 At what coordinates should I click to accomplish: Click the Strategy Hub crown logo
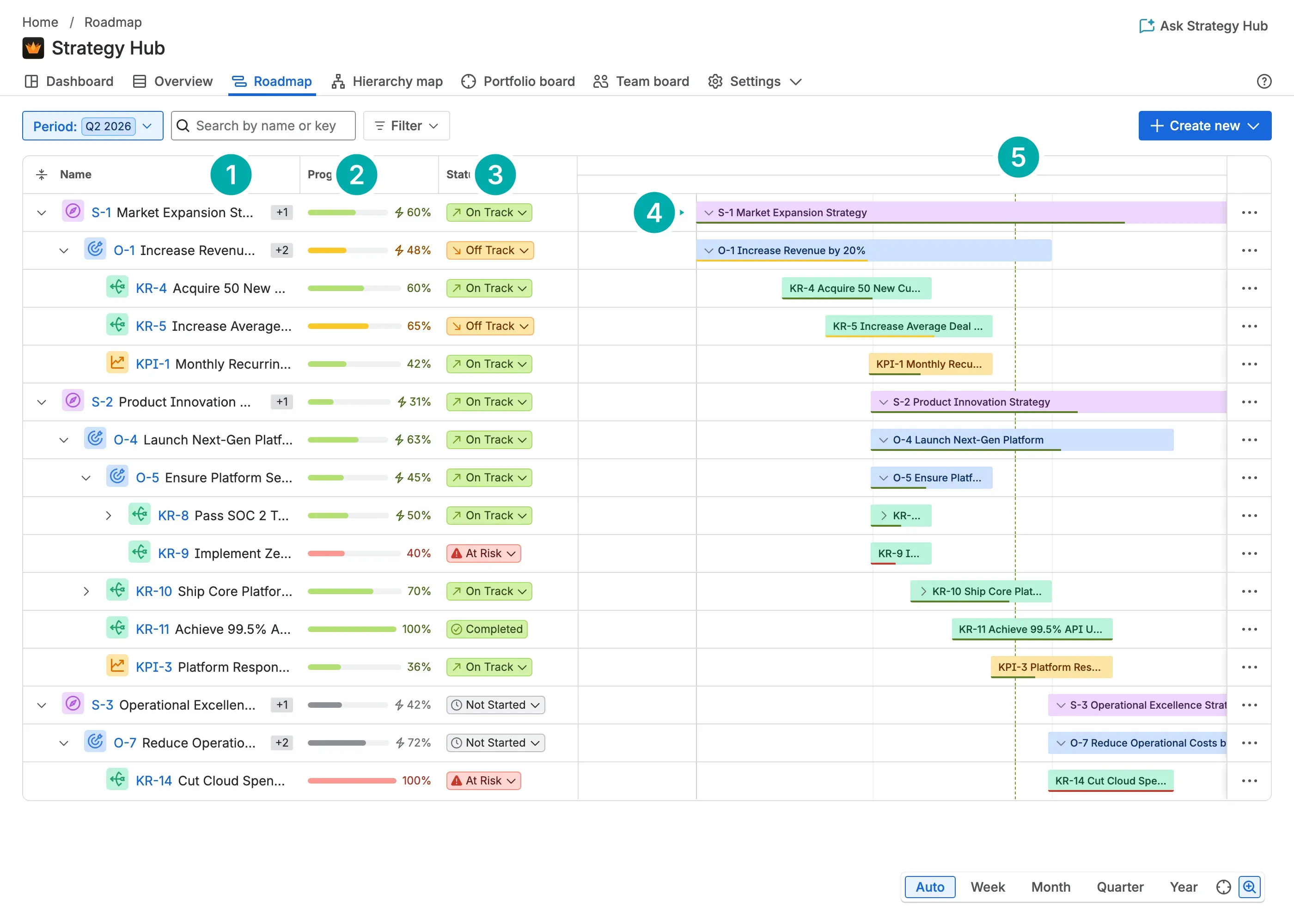[x=33, y=49]
